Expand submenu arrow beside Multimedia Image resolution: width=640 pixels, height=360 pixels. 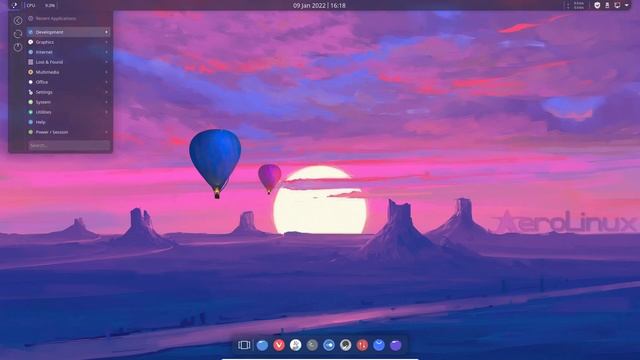point(107,72)
